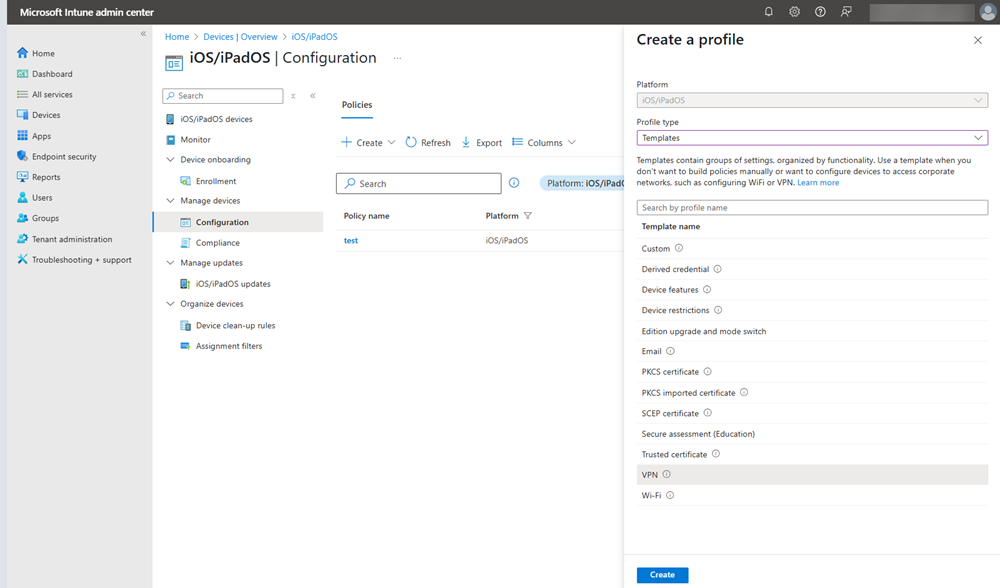Open the Learn more link
This screenshot has height=588, width=1000.
click(x=818, y=183)
